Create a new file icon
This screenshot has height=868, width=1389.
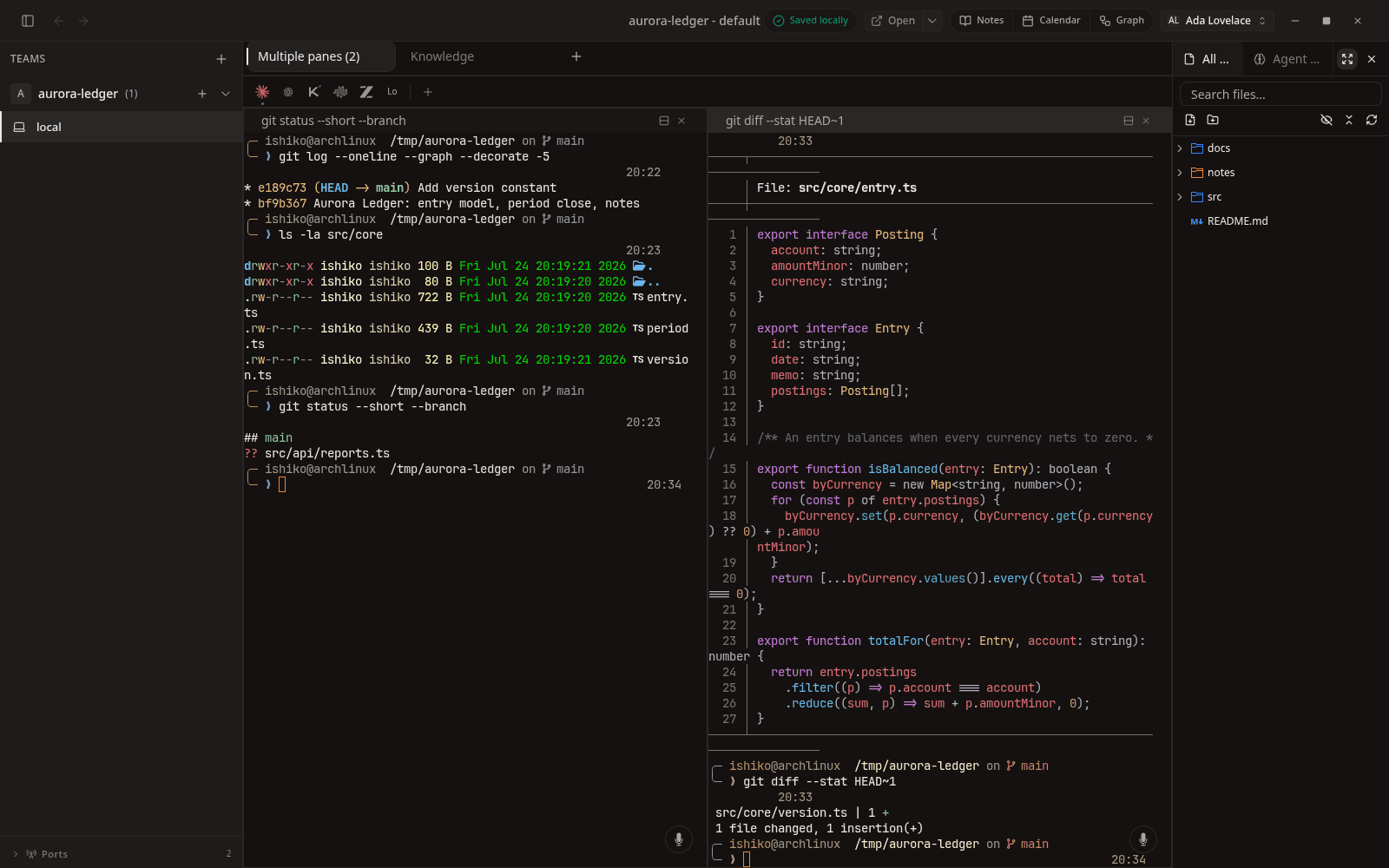tap(1190, 120)
